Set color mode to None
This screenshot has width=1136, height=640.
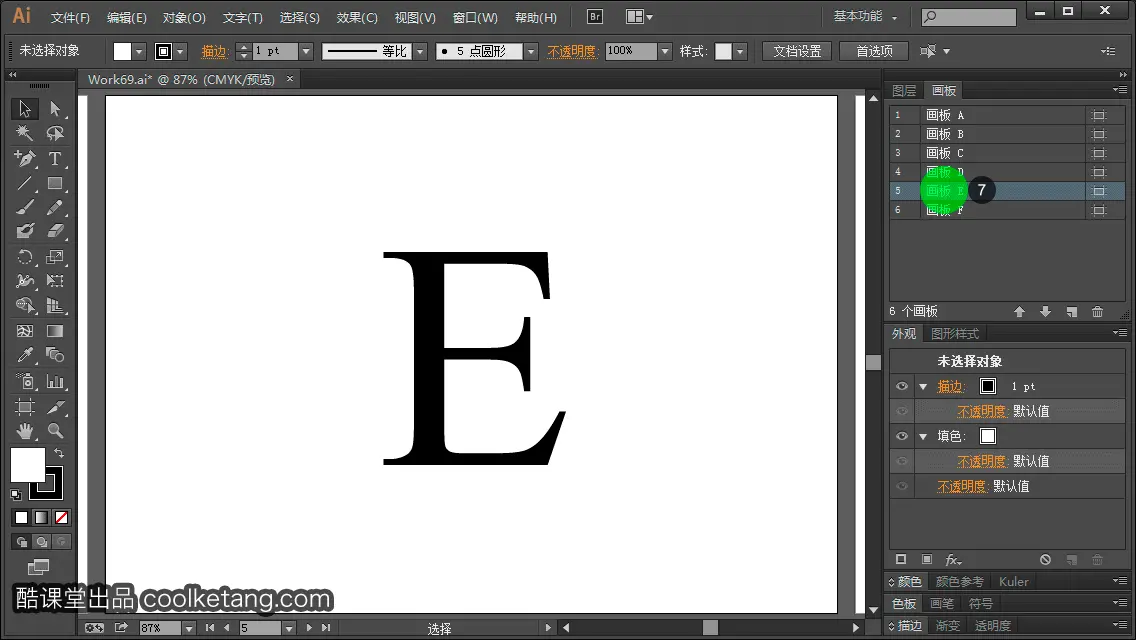(x=62, y=518)
